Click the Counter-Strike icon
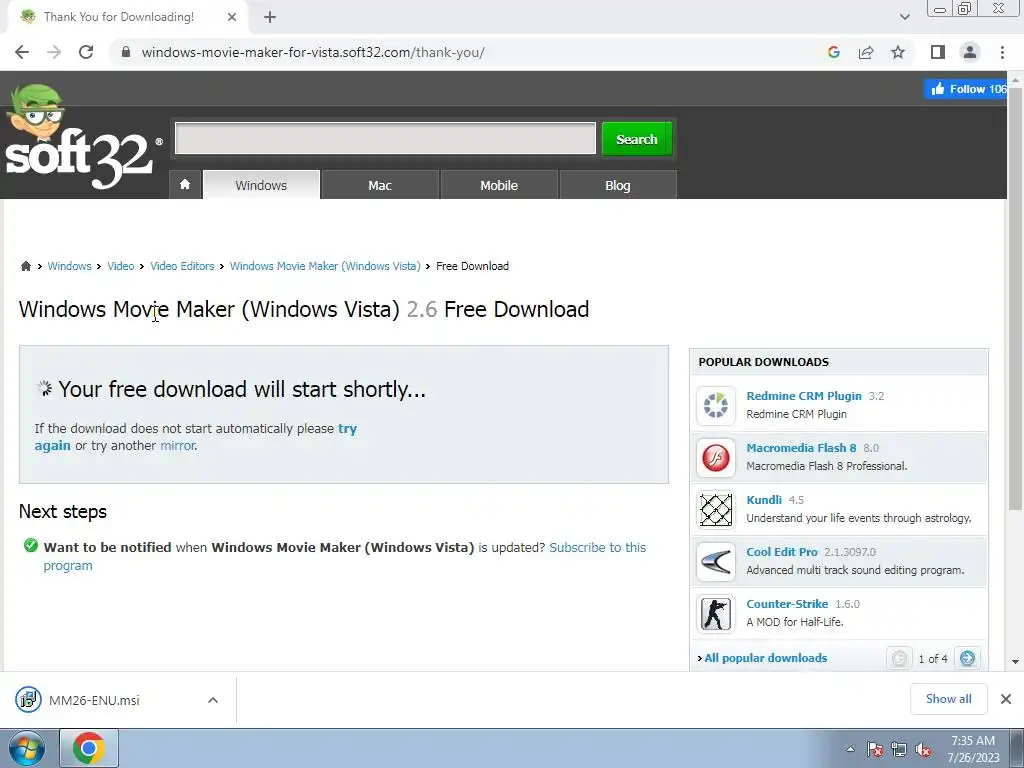Viewport: 1024px width, 768px height. [716, 613]
